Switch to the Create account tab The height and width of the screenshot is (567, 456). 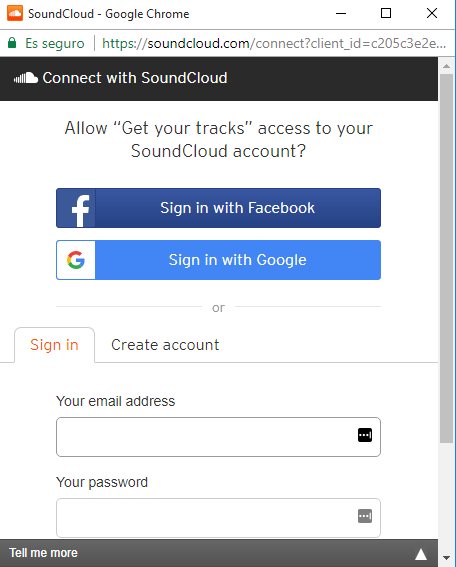[x=165, y=345]
